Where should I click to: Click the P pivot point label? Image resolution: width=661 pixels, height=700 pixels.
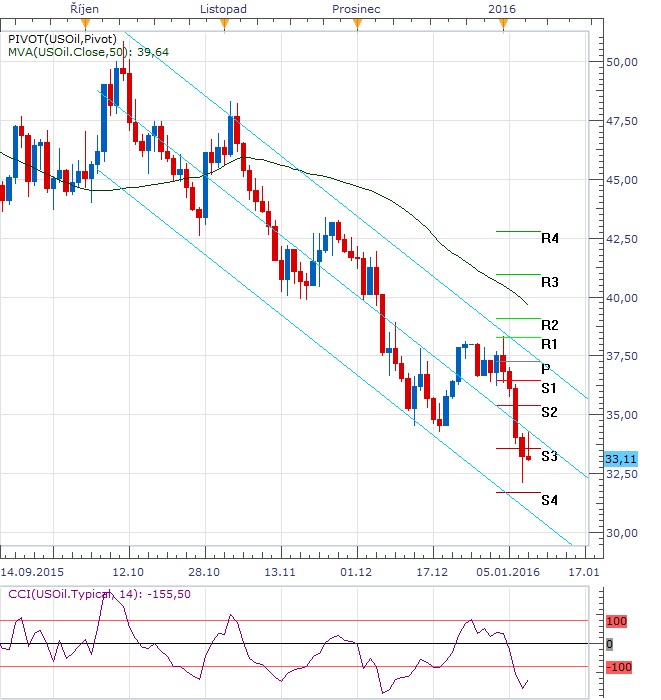(545, 369)
